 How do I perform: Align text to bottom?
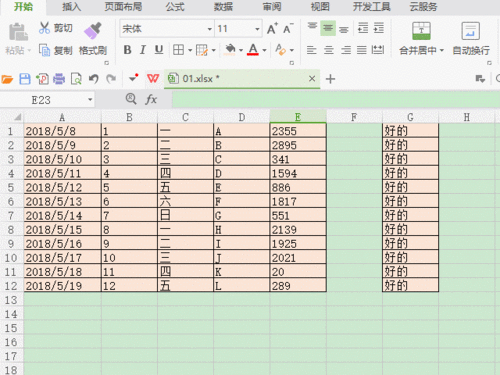coord(344,29)
